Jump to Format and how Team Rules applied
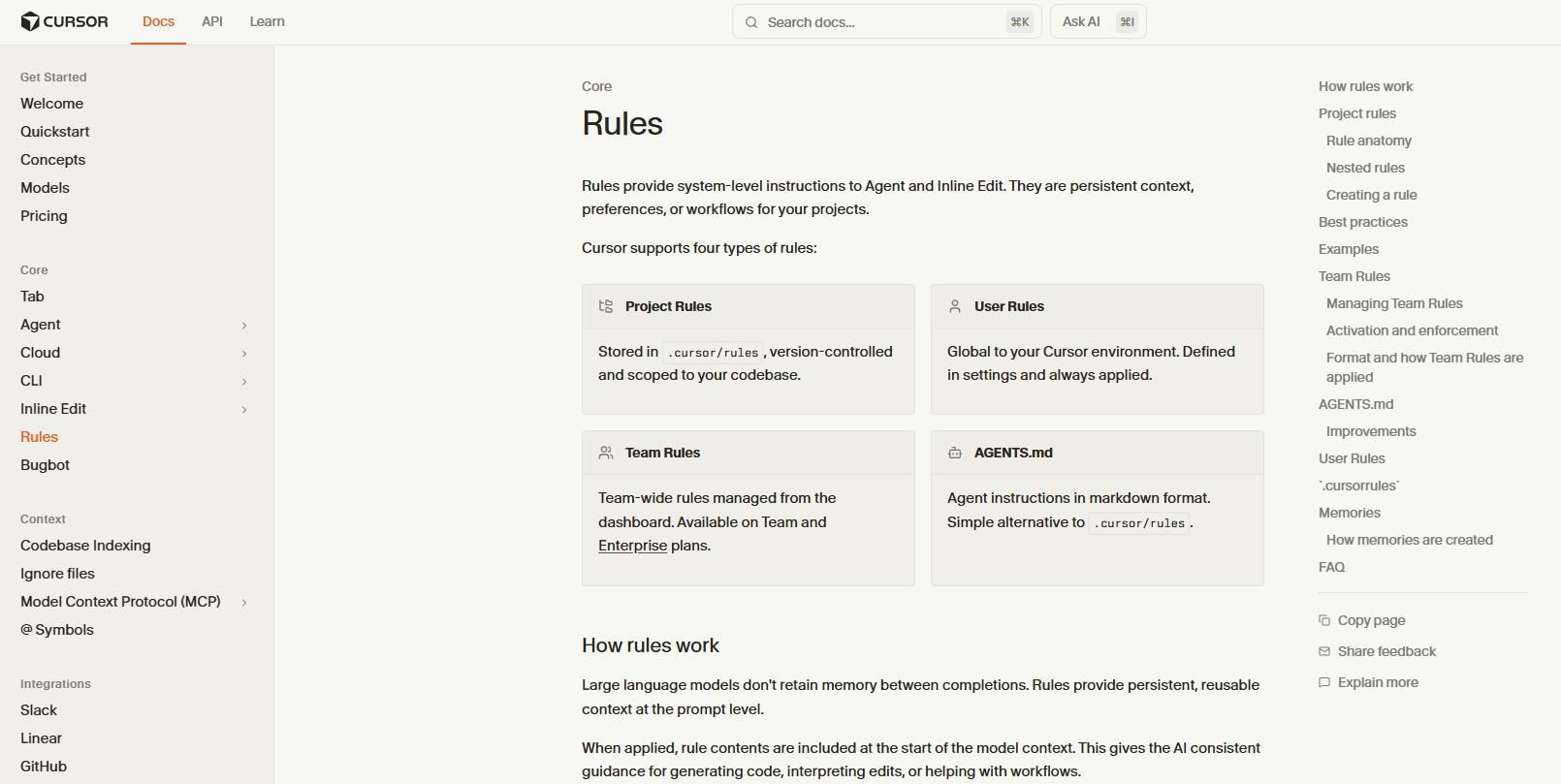 tap(1425, 367)
